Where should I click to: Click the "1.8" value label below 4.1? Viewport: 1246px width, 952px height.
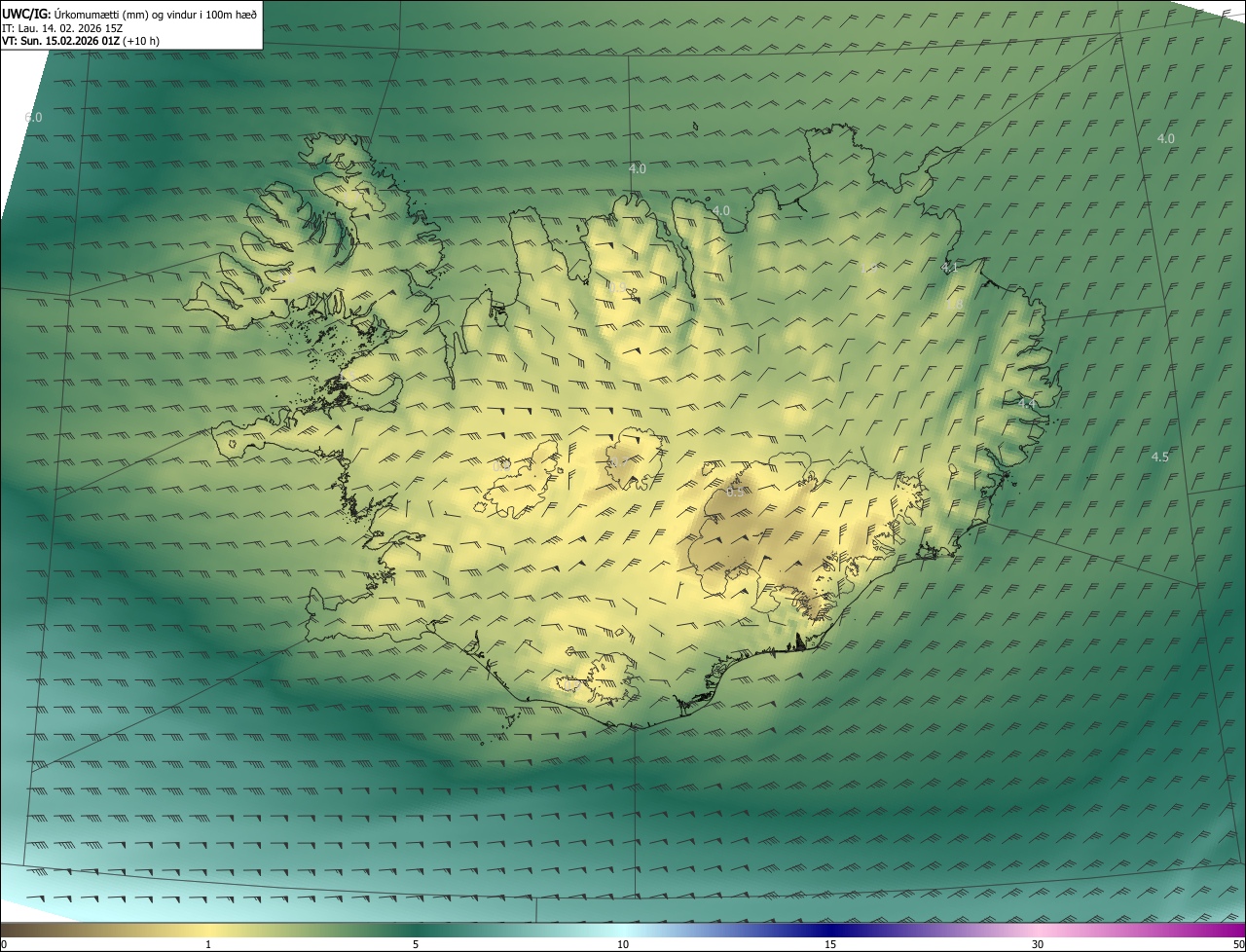955,305
